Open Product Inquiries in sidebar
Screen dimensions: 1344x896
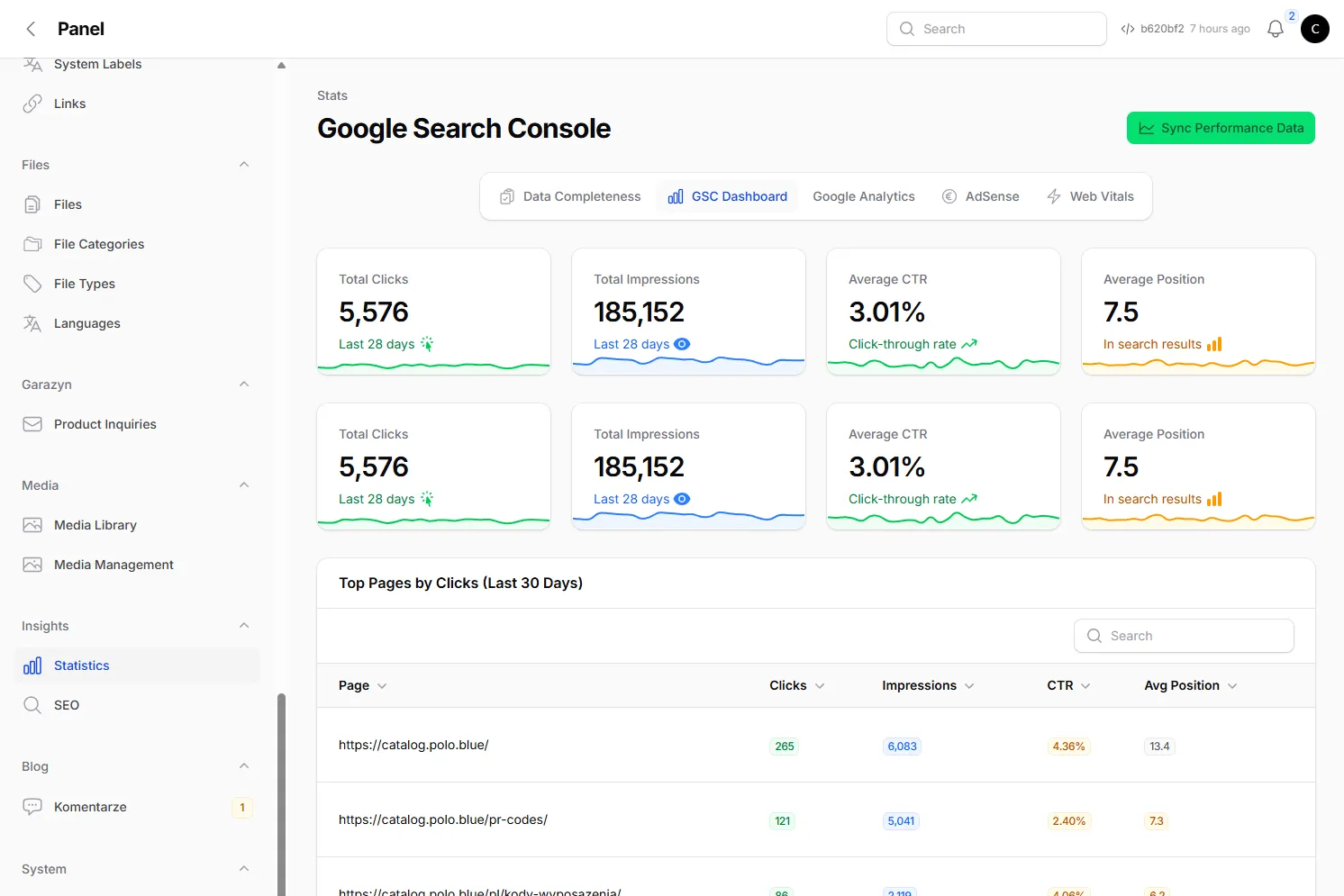(x=137, y=424)
